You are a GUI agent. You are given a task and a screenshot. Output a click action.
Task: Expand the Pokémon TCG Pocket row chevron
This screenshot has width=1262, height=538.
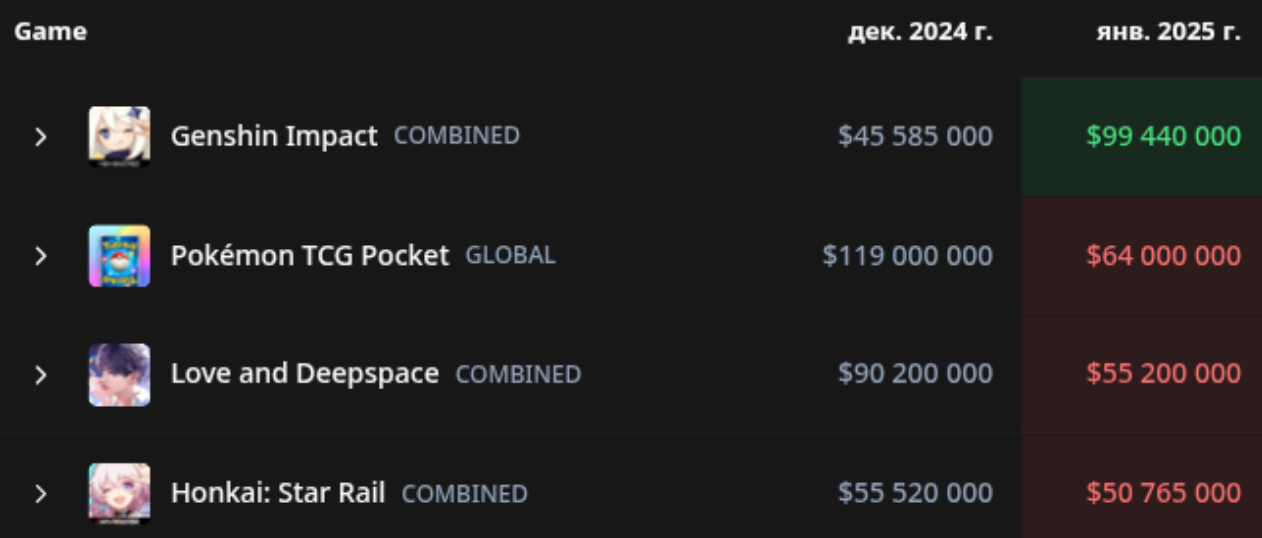point(40,255)
